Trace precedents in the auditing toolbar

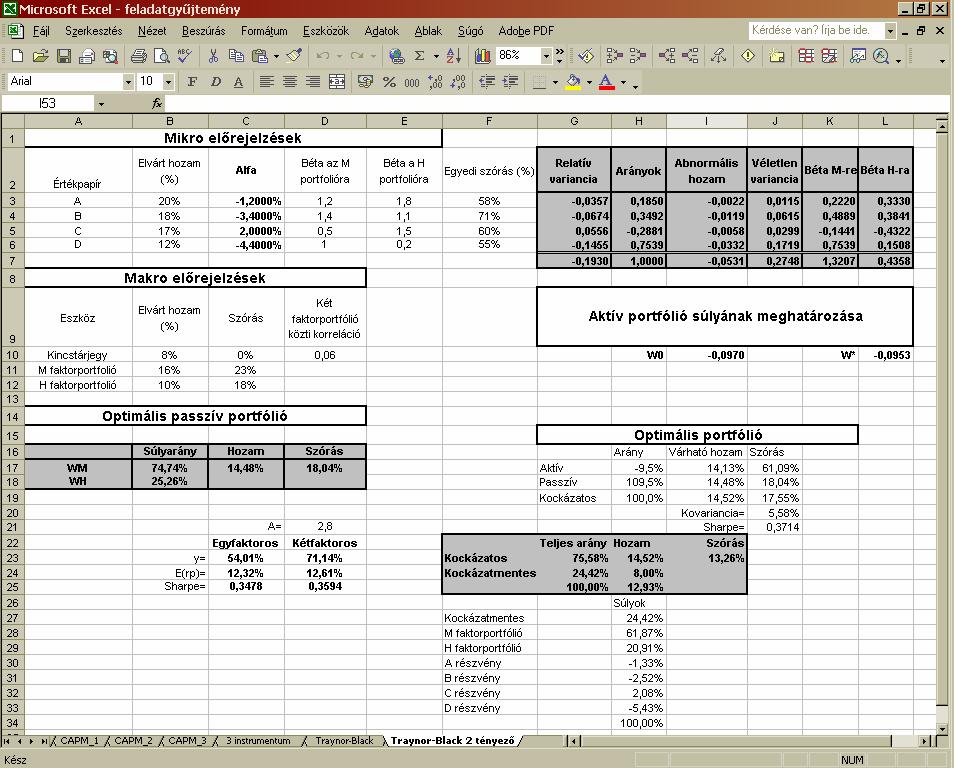pyautogui.click(x=615, y=57)
